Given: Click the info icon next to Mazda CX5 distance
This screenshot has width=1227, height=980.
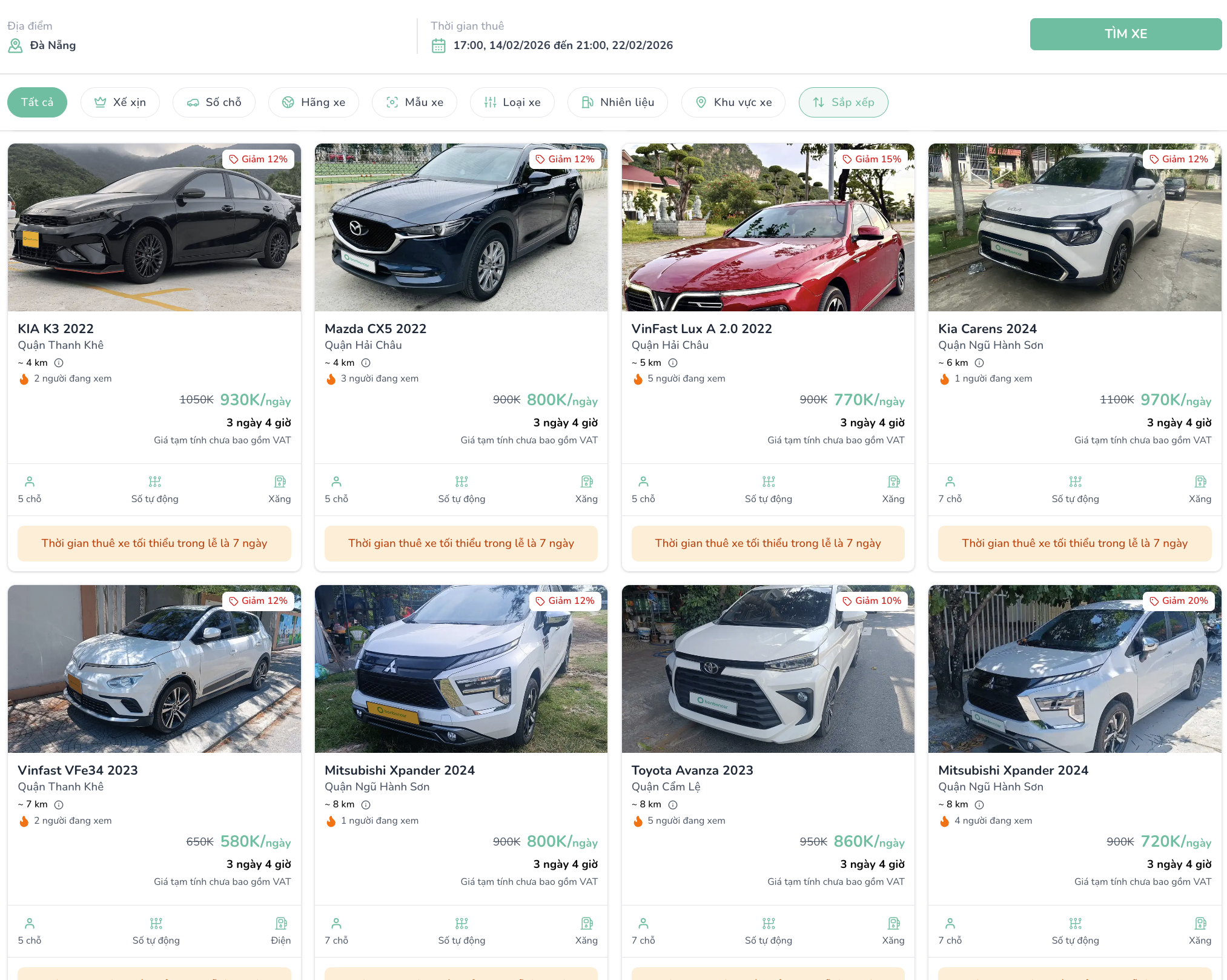Looking at the screenshot, I should pyautogui.click(x=366, y=363).
